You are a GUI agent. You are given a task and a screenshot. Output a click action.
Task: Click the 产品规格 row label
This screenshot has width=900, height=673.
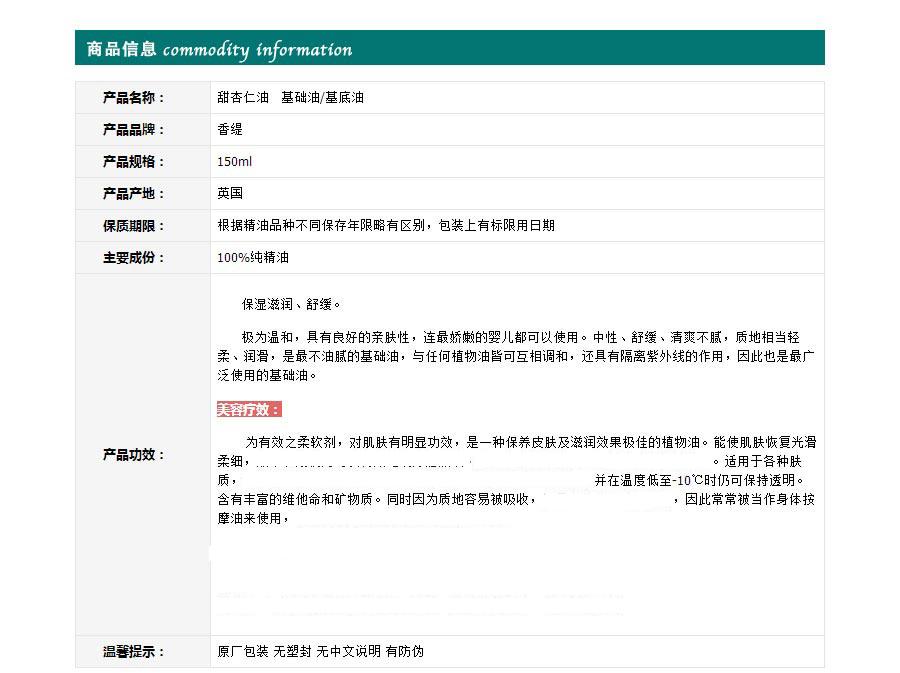(x=133, y=162)
